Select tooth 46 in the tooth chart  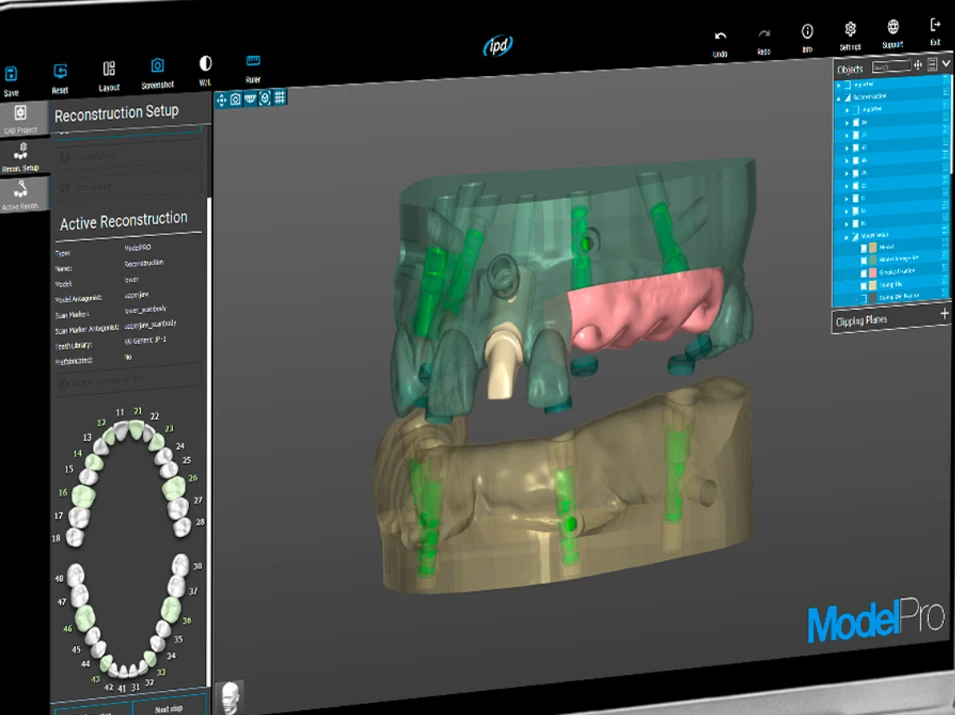[84, 617]
